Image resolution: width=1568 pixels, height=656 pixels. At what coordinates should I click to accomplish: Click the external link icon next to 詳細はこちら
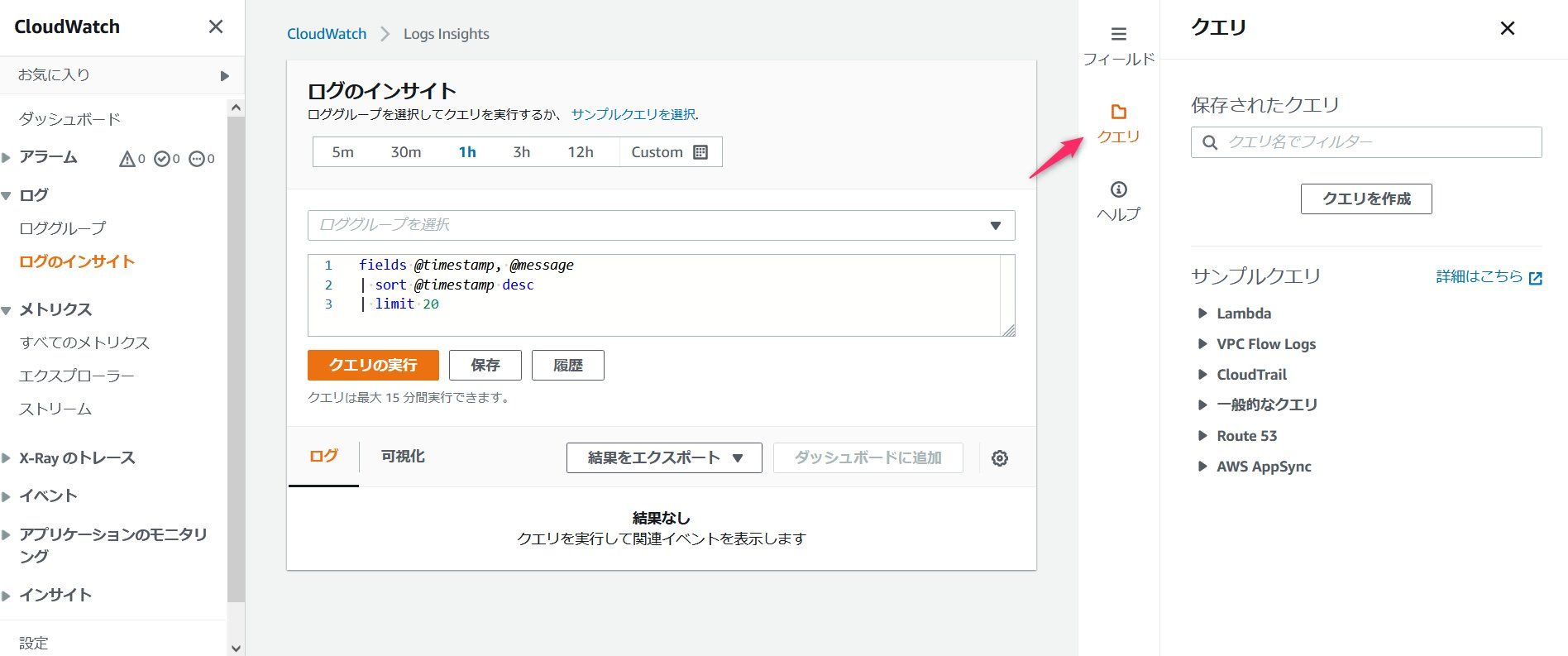(1536, 278)
